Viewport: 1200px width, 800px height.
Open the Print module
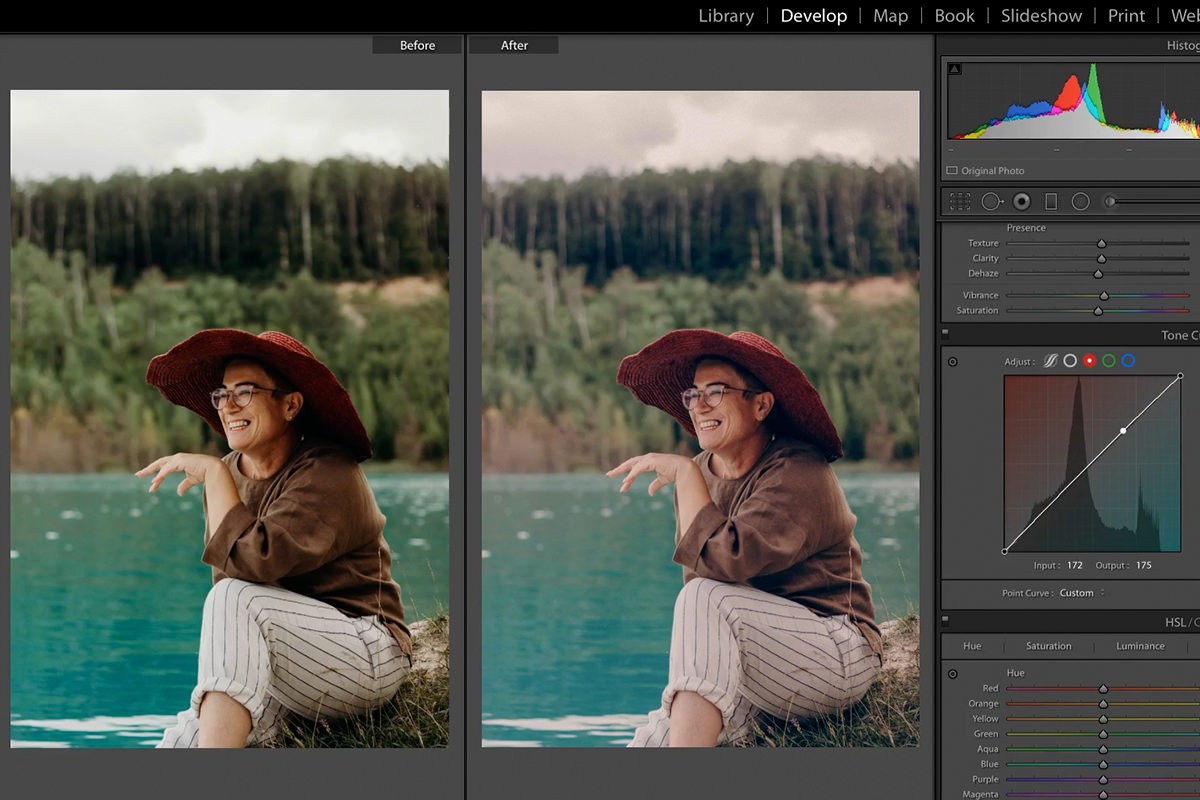pyautogui.click(x=1126, y=16)
